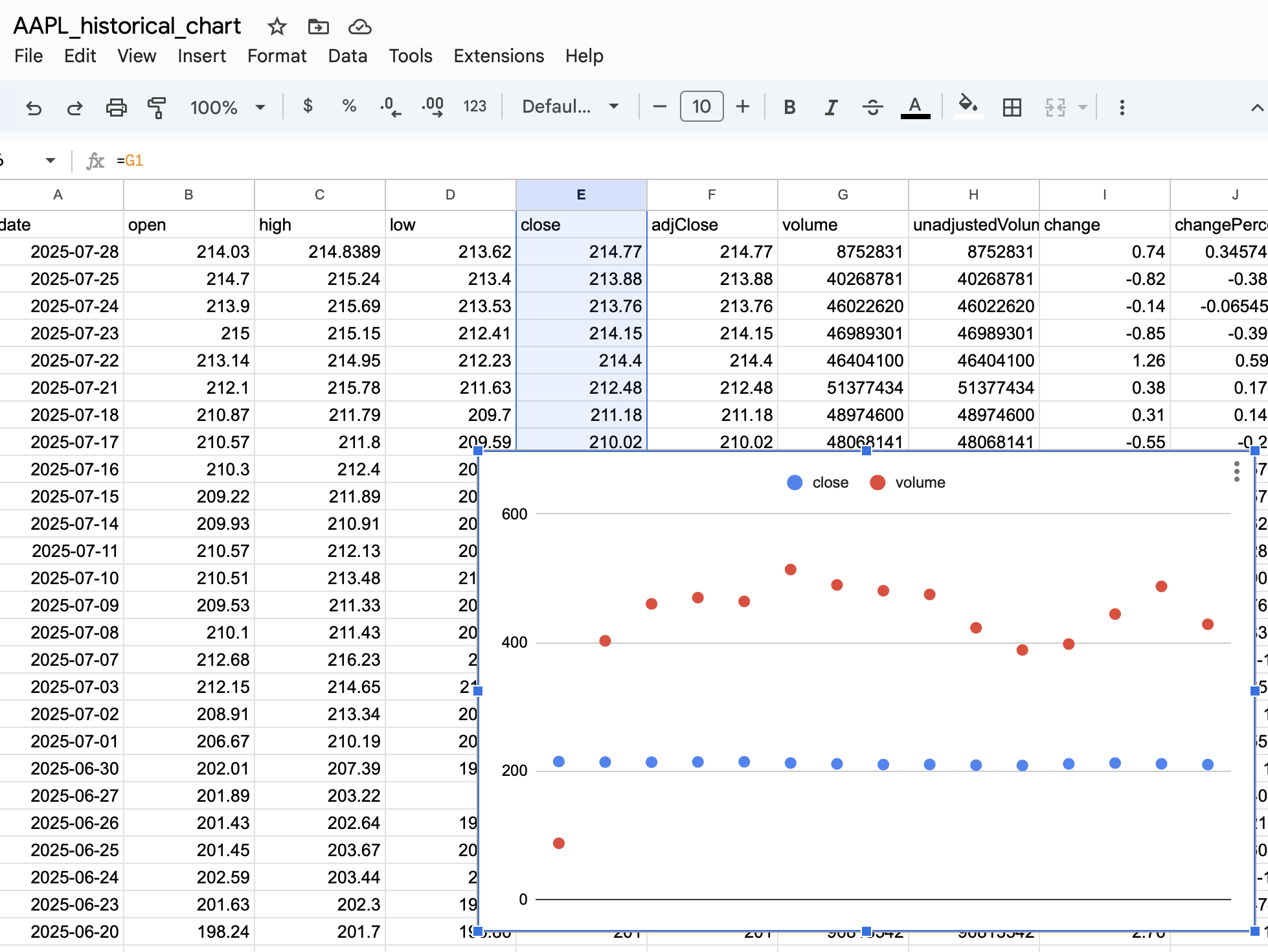Open the File menu
The width and height of the screenshot is (1268, 952).
(x=28, y=56)
